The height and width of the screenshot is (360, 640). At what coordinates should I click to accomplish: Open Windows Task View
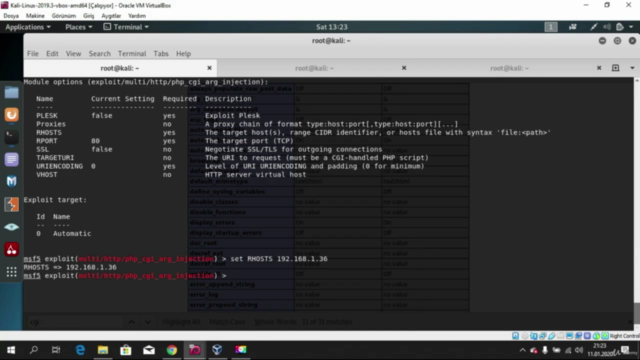56,350
